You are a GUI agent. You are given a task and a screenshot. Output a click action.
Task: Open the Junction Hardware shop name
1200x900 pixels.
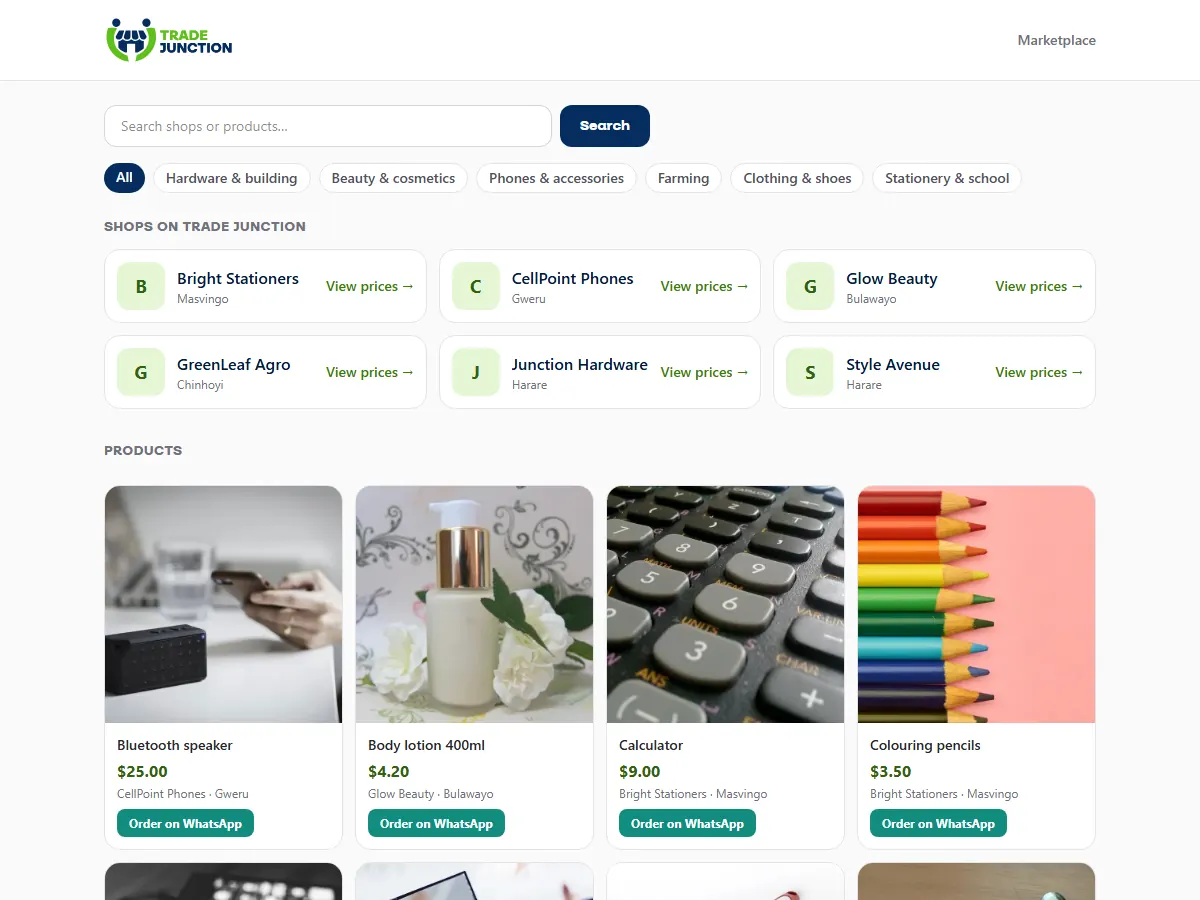[x=580, y=365]
